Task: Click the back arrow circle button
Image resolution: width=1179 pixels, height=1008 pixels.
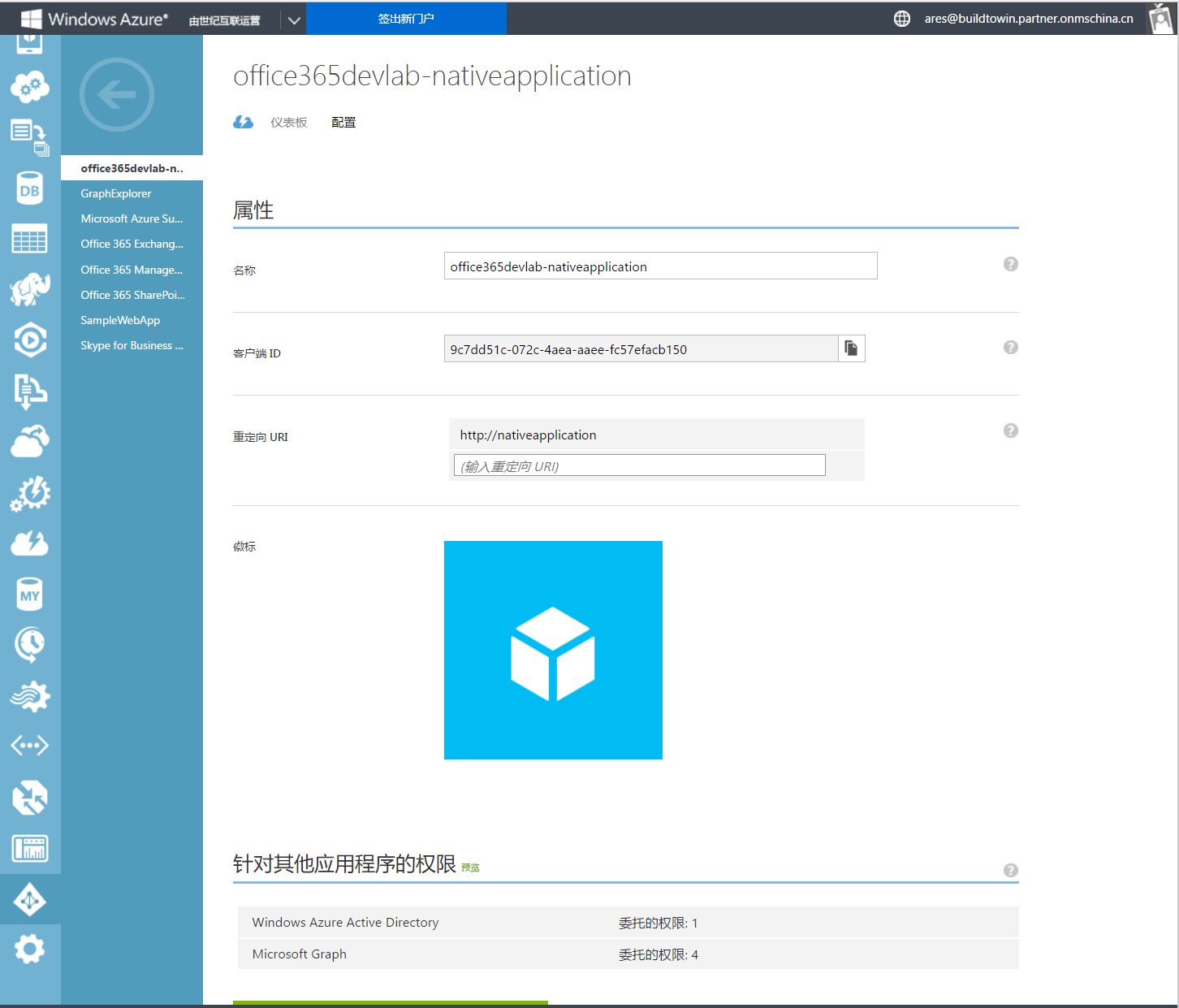Action: (117, 95)
